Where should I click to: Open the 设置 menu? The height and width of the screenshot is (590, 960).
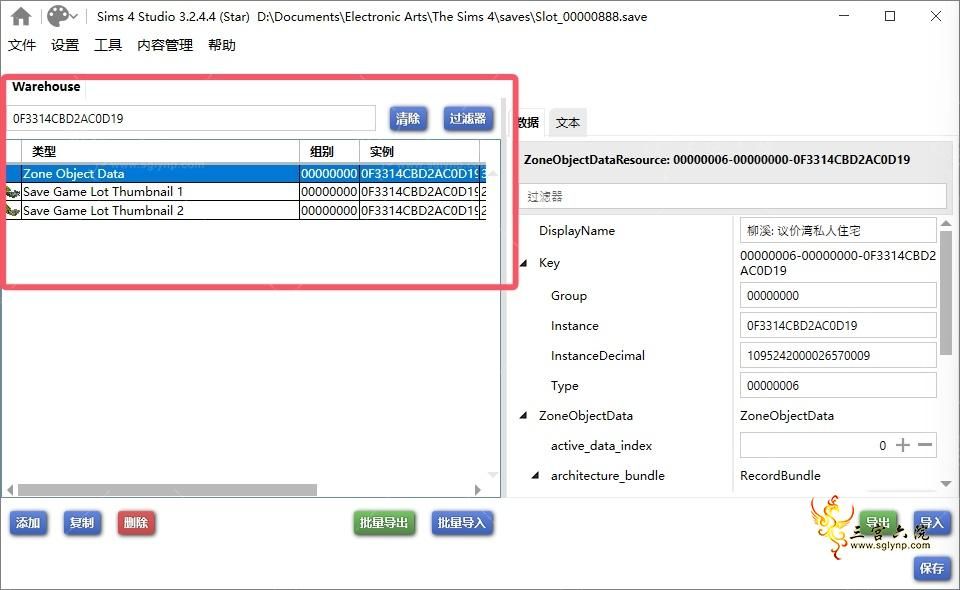65,45
